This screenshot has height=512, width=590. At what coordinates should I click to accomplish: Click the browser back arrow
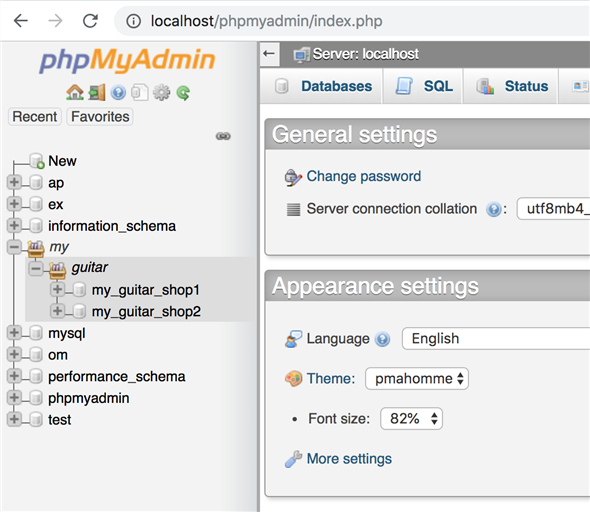point(21,21)
